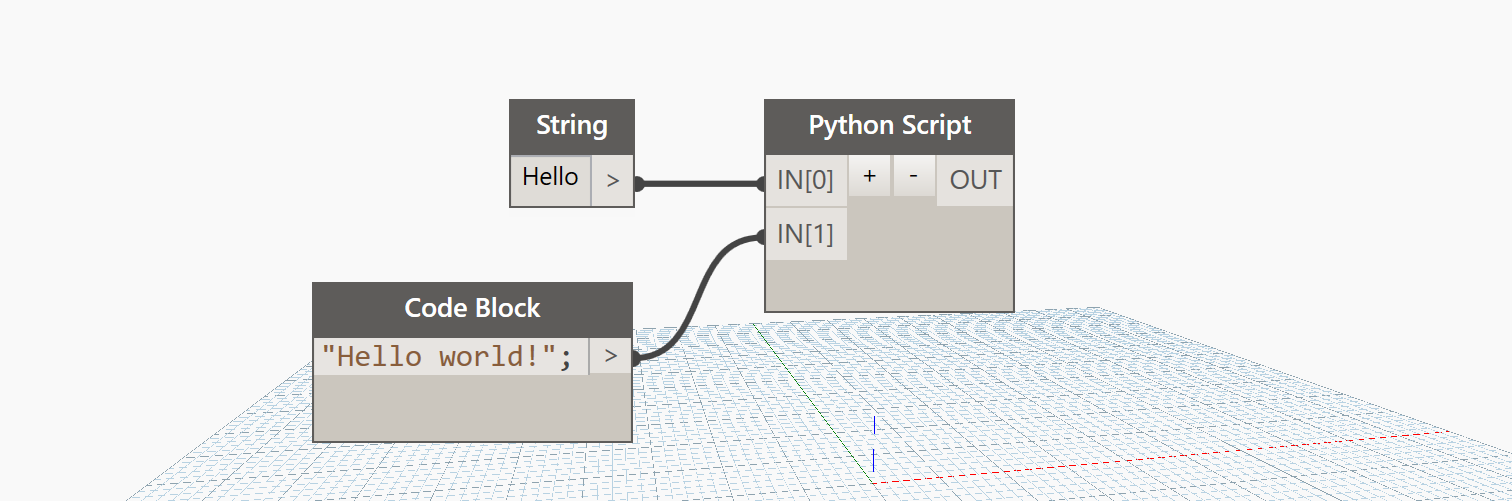Image resolution: width=1512 pixels, height=501 pixels.
Task: Select the IN[0] input port
Action: click(x=806, y=181)
